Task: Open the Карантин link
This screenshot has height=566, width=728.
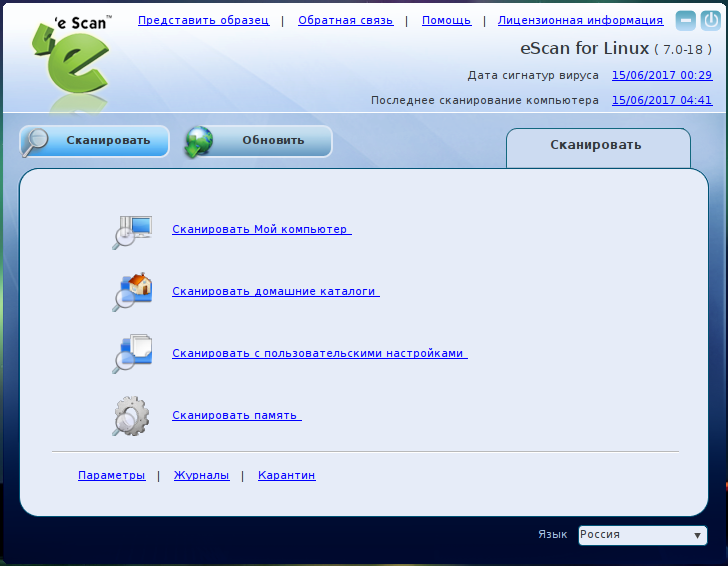Action: 286,475
